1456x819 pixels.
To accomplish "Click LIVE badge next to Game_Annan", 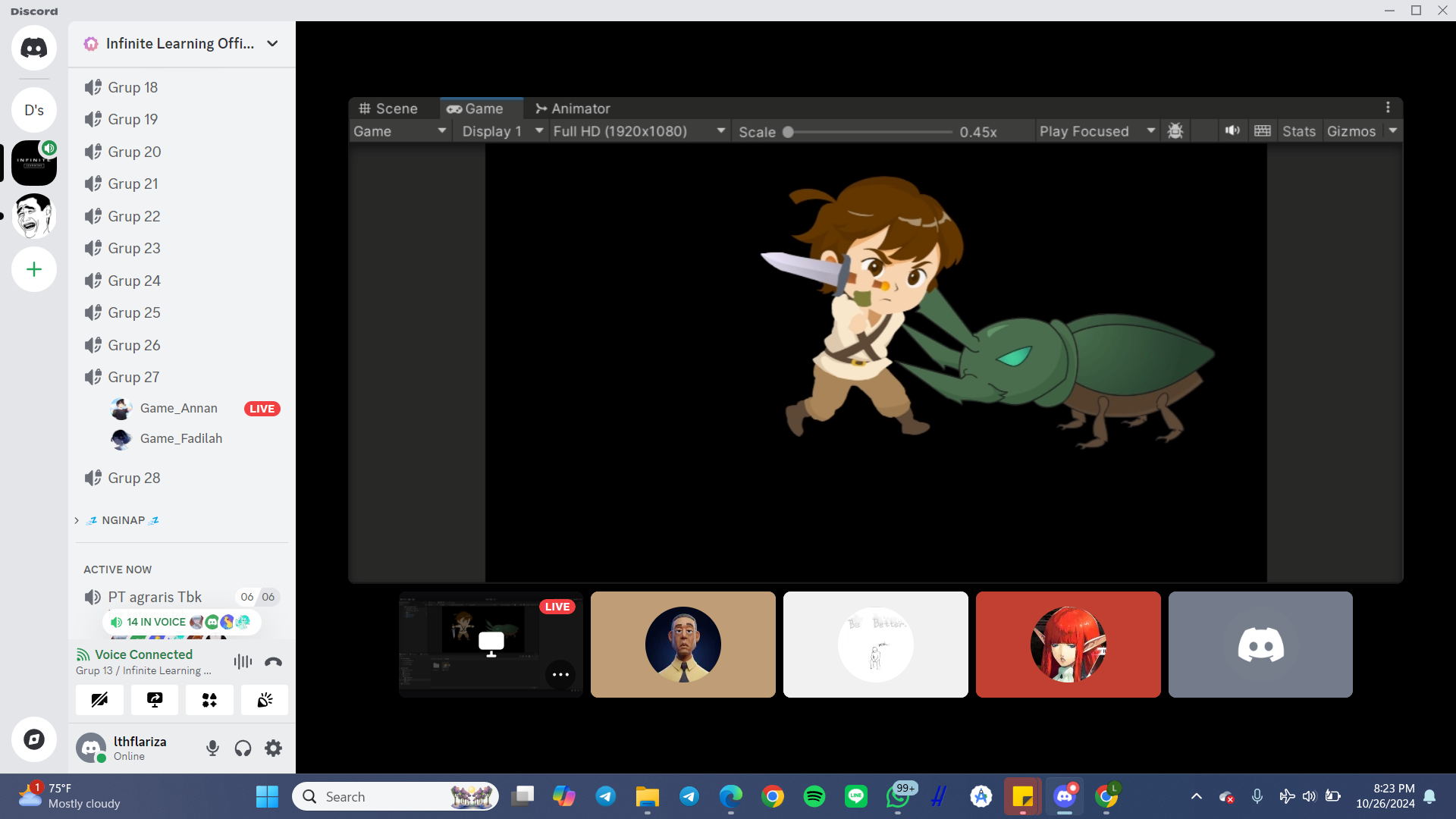I will 262,409.
